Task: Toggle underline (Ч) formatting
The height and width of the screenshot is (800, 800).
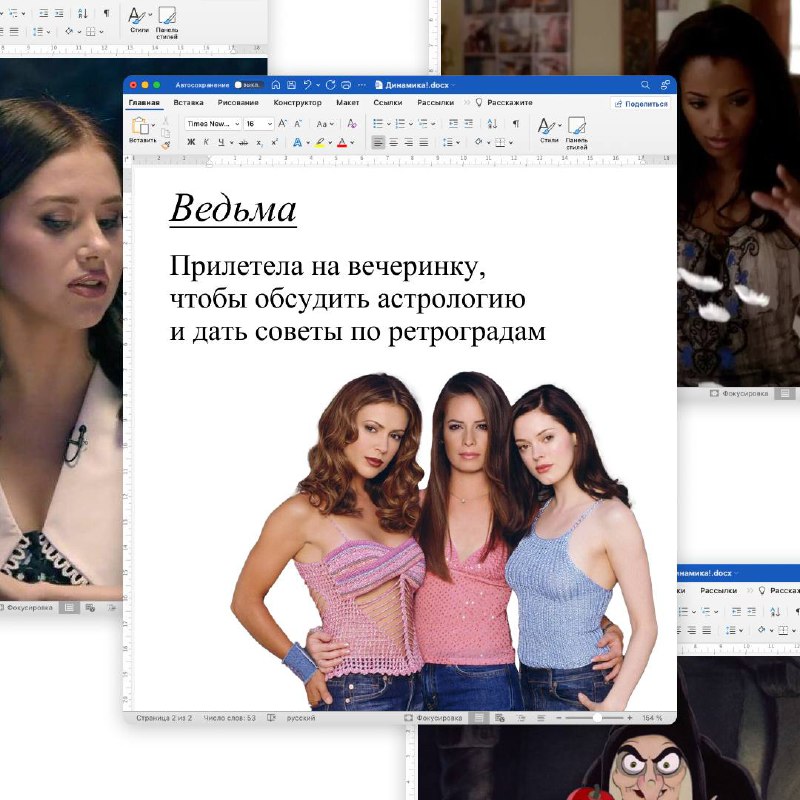Action: point(221,142)
